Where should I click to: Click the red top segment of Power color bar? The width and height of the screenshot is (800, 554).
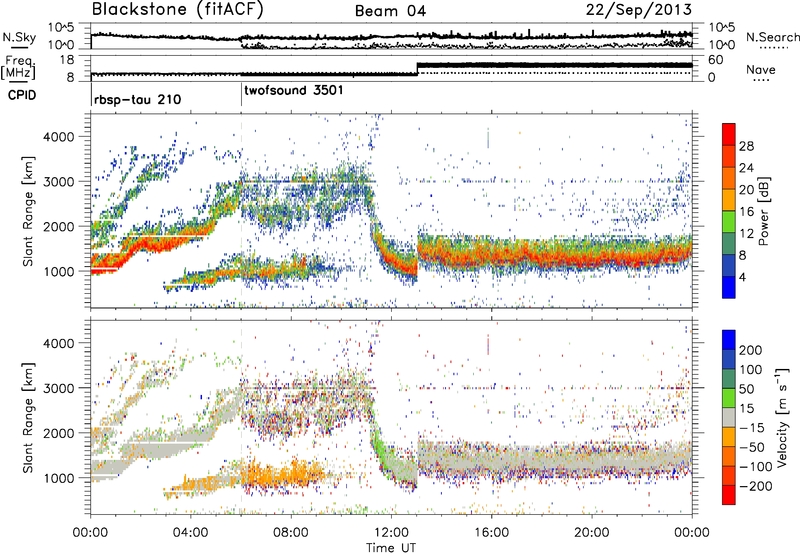729,135
